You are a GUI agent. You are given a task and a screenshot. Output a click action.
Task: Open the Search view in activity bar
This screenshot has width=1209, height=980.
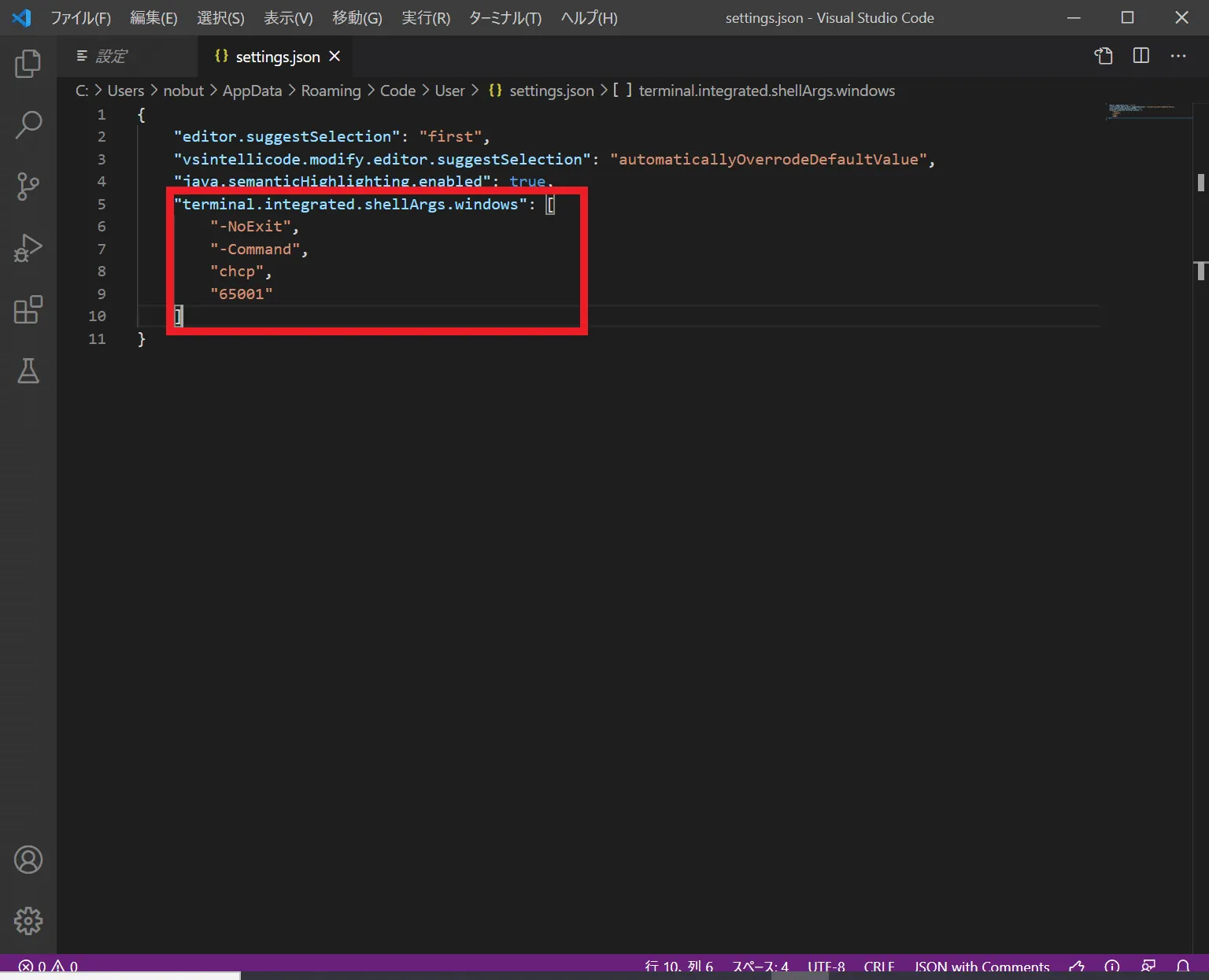[28, 124]
